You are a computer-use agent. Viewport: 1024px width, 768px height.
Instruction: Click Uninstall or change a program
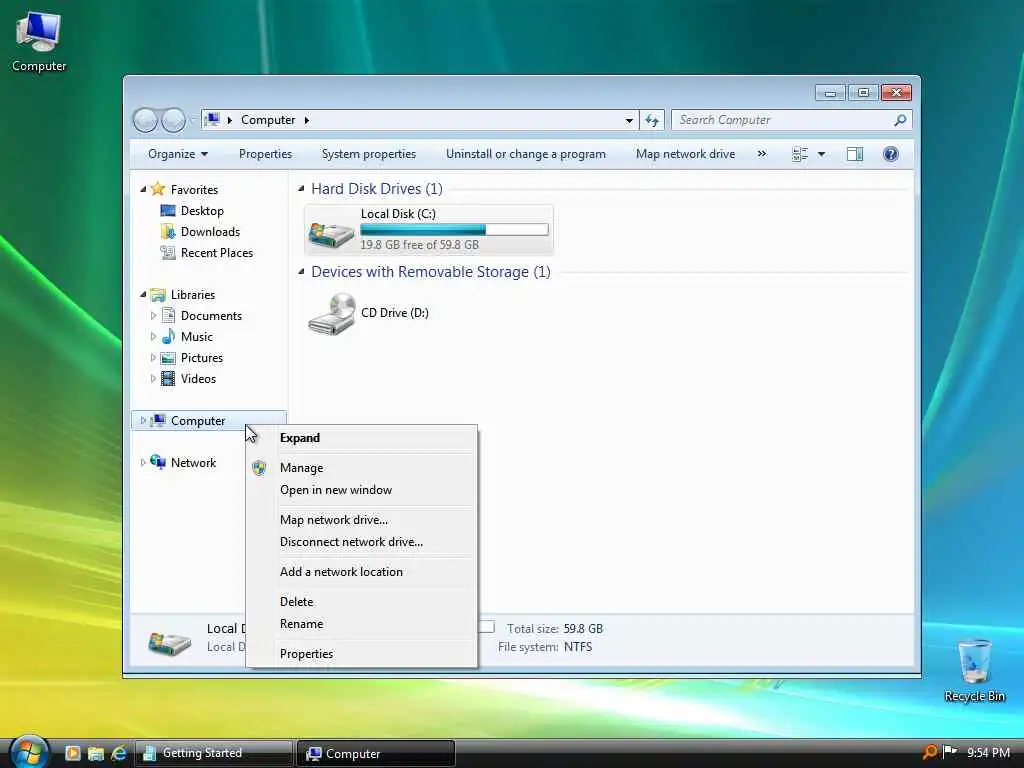point(526,154)
